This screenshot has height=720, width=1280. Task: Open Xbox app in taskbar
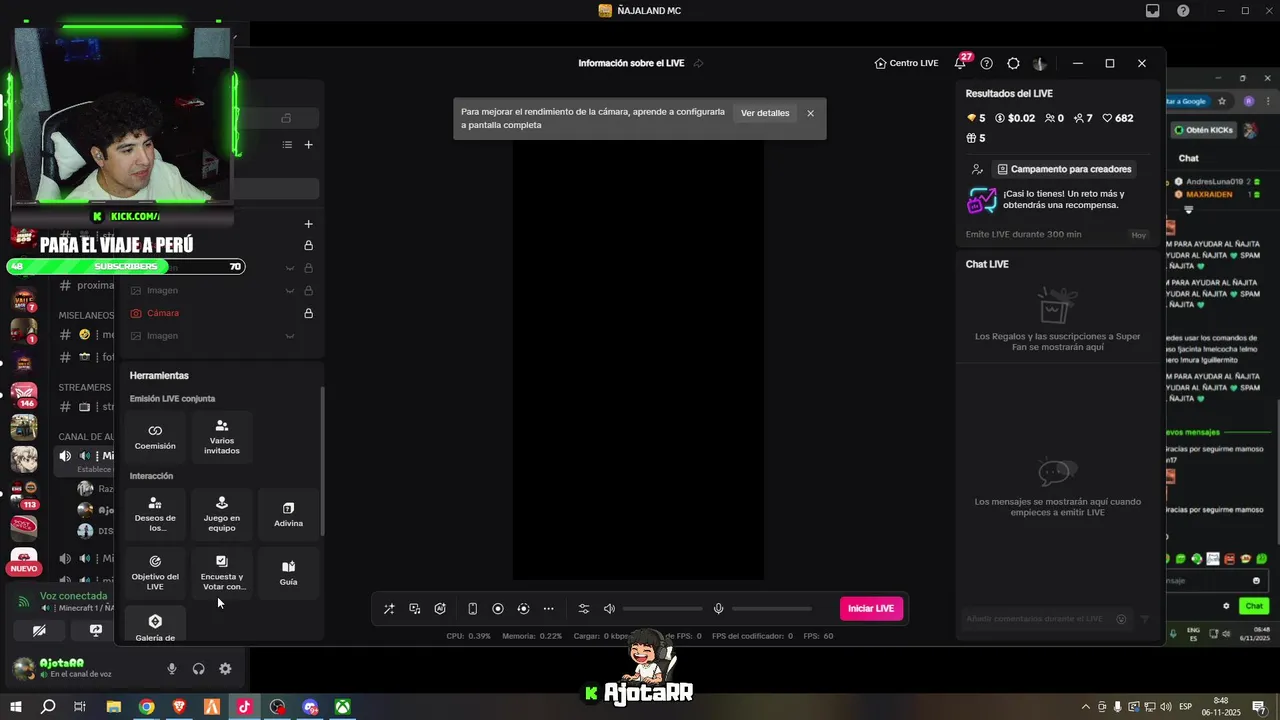coord(342,707)
